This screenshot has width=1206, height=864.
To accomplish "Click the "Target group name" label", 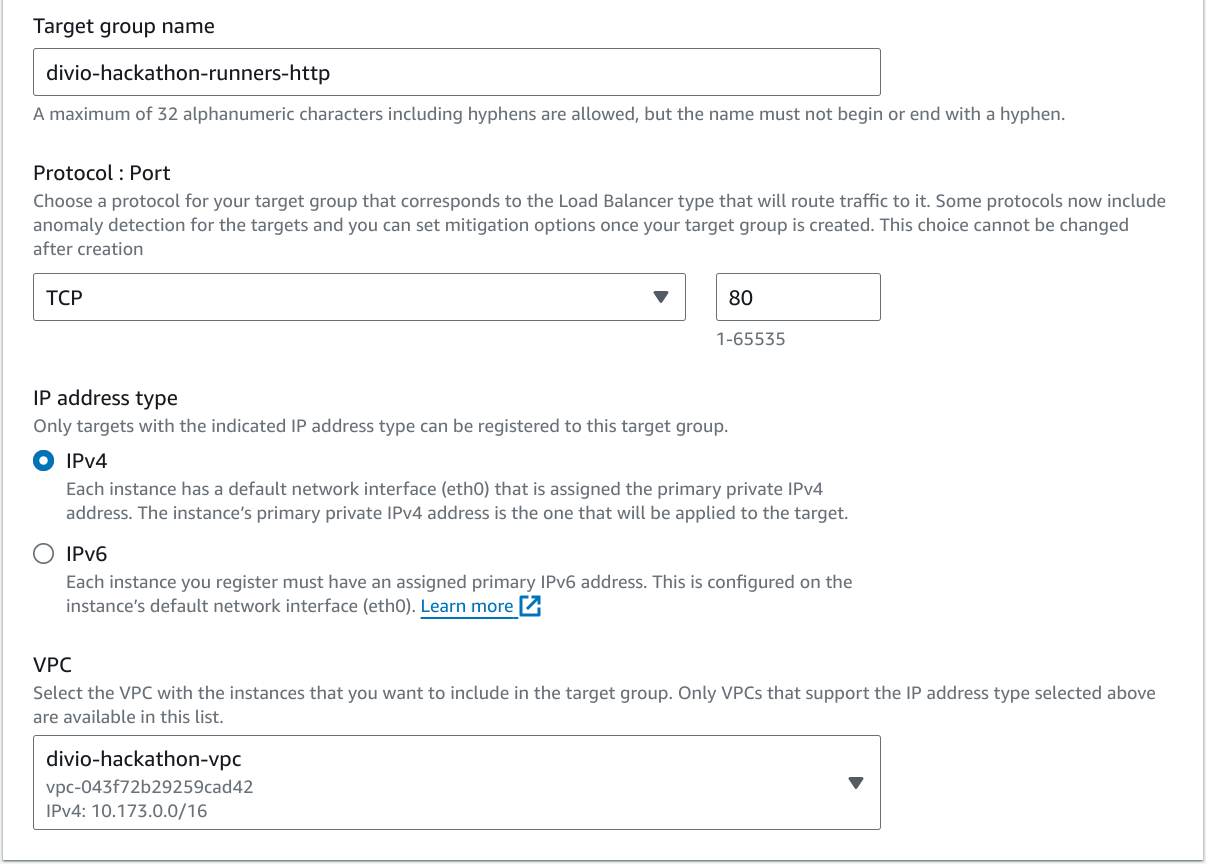I will click(124, 27).
